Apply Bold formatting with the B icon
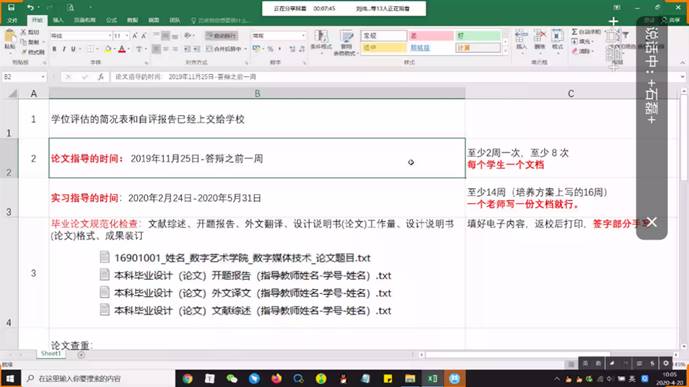Screen dimensions: 689x387 point(54,49)
